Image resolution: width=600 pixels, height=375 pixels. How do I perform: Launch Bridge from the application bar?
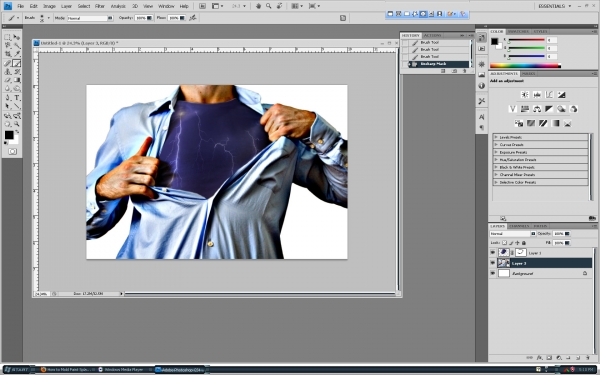202,6
